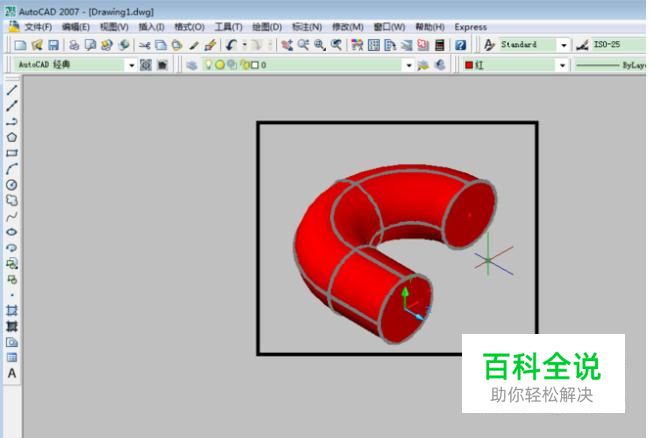650x438 pixels.
Task: Toggle layer 0 on/off lightbulb
Action: pyautogui.click(x=209, y=65)
